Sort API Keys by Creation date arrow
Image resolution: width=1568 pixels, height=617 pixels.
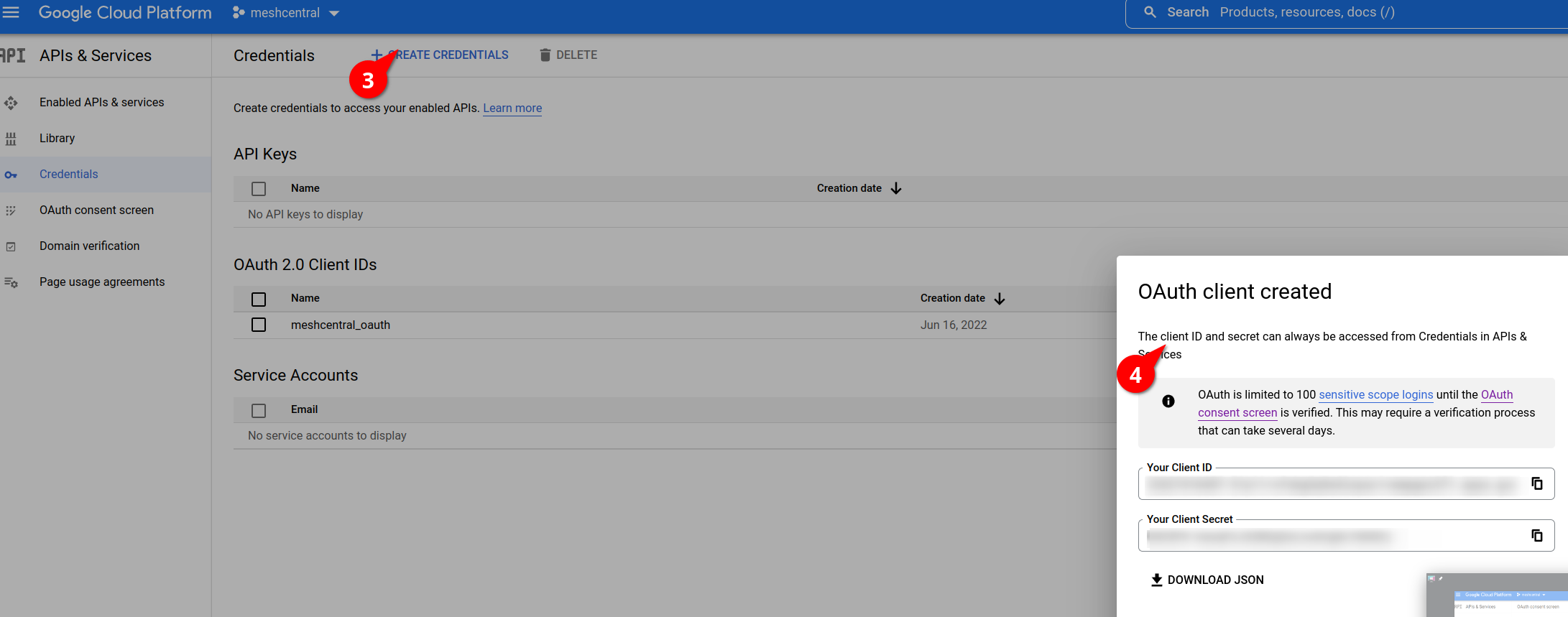(896, 188)
